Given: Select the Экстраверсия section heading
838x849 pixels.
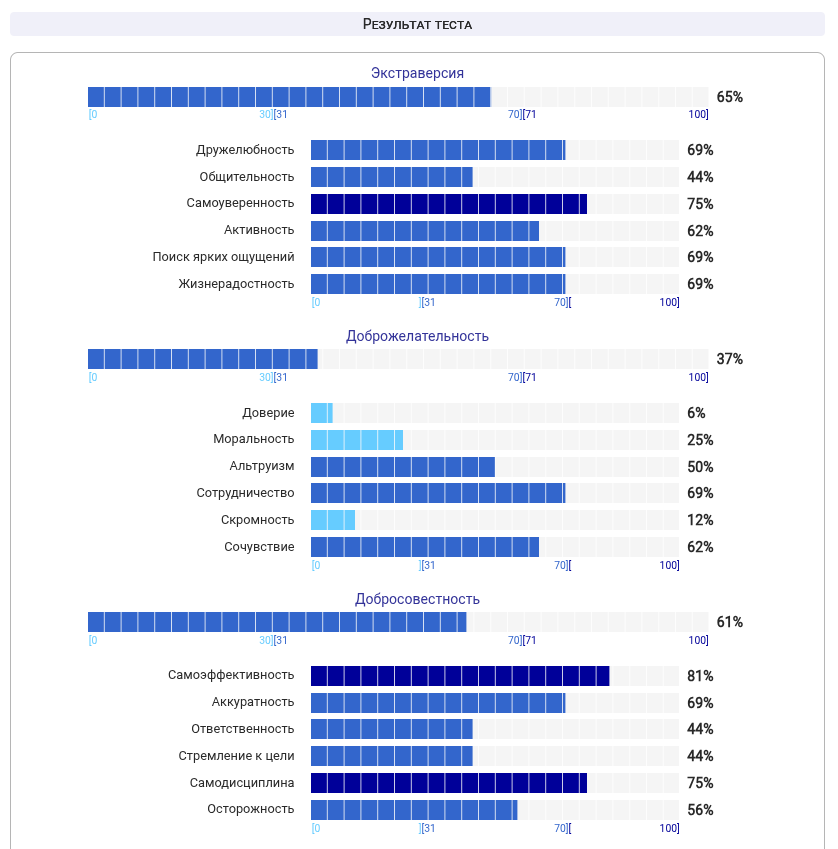Looking at the screenshot, I should (417, 73).
